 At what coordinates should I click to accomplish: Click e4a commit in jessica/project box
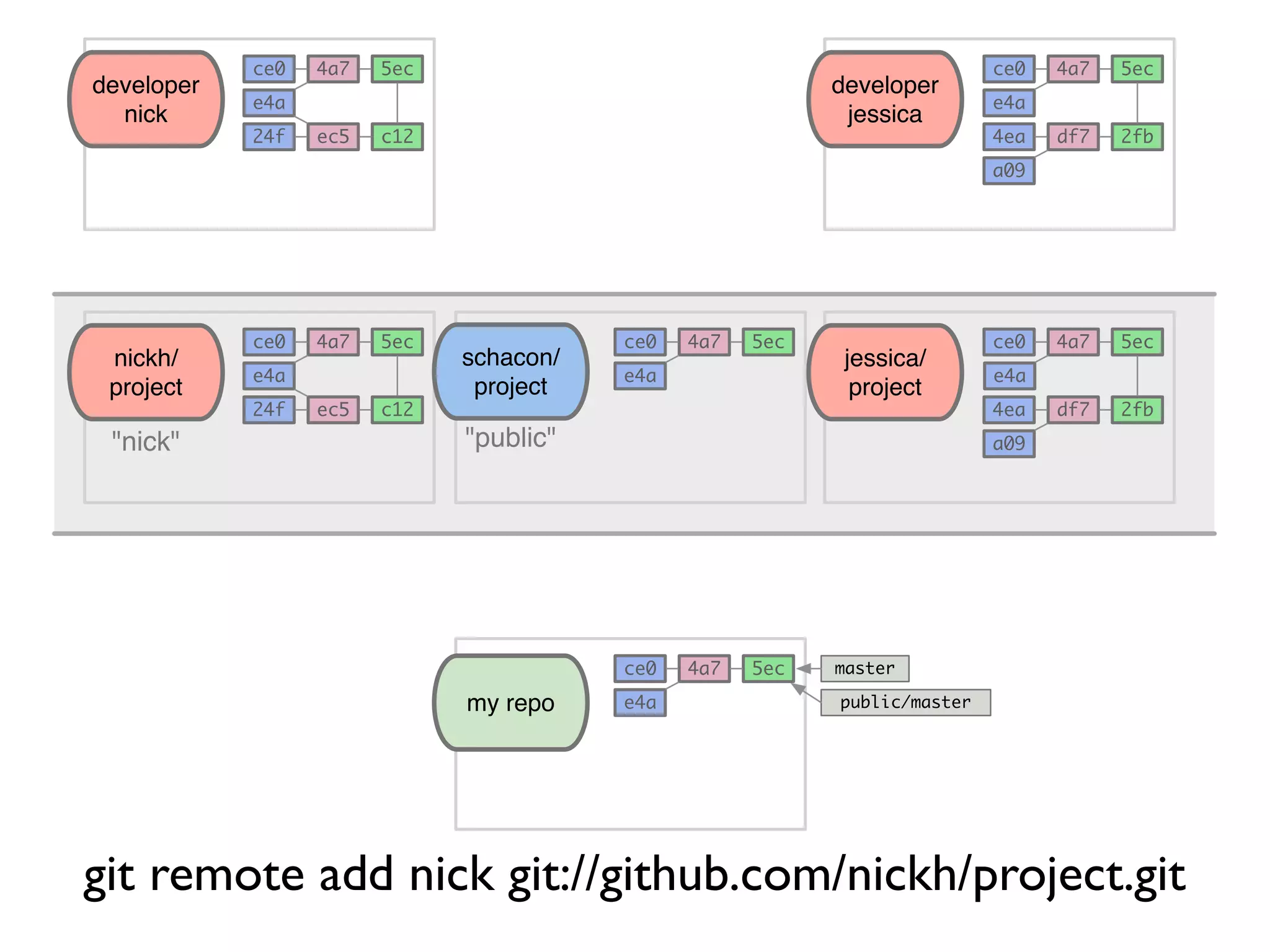pyautogui.click(x=1009, y=376)
